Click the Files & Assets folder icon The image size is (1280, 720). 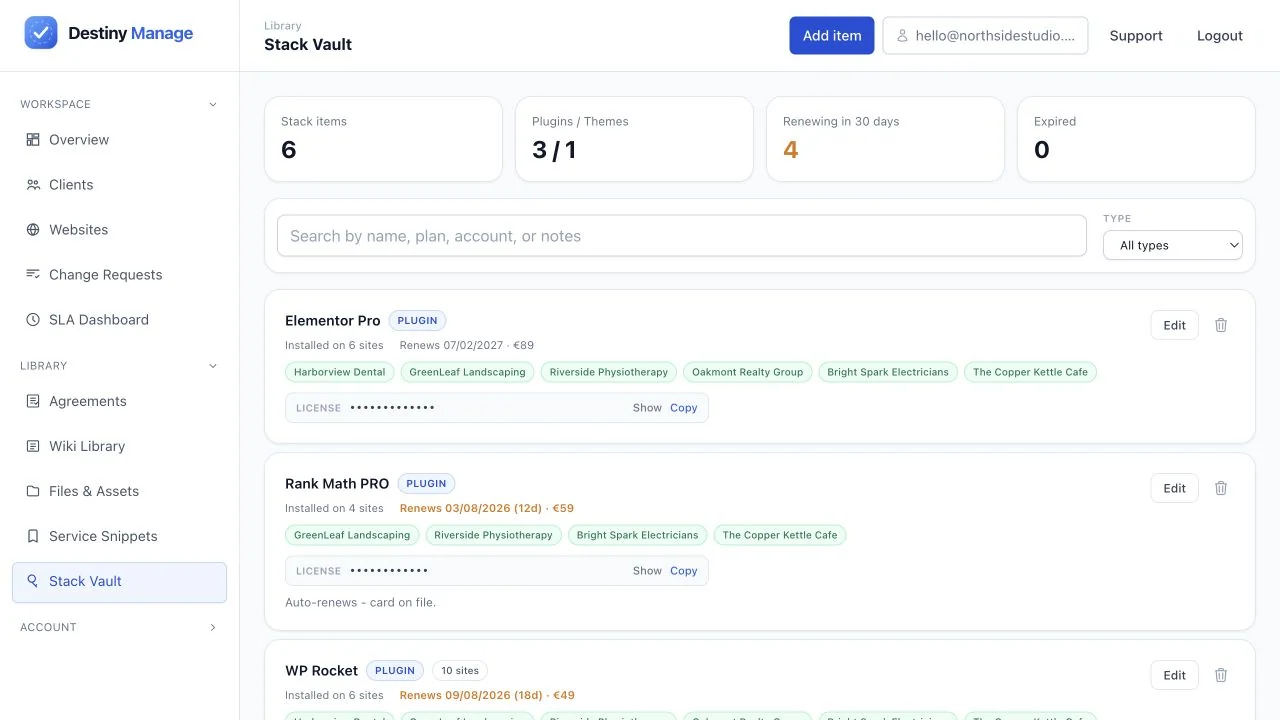[x=33, y=491]
